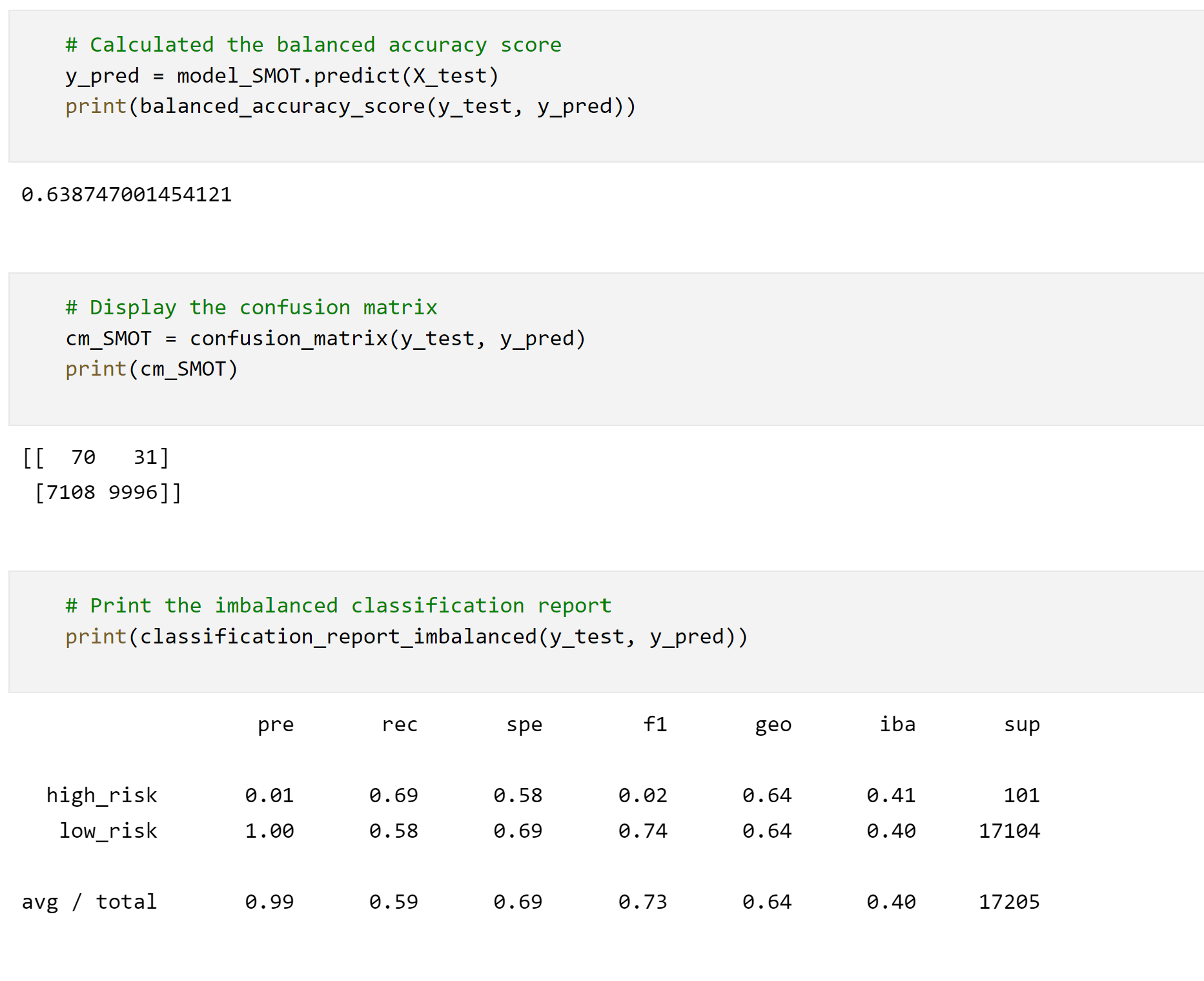Click the comment '# Display the confusion matrix'
The image size is (1204, 981).
251,308
